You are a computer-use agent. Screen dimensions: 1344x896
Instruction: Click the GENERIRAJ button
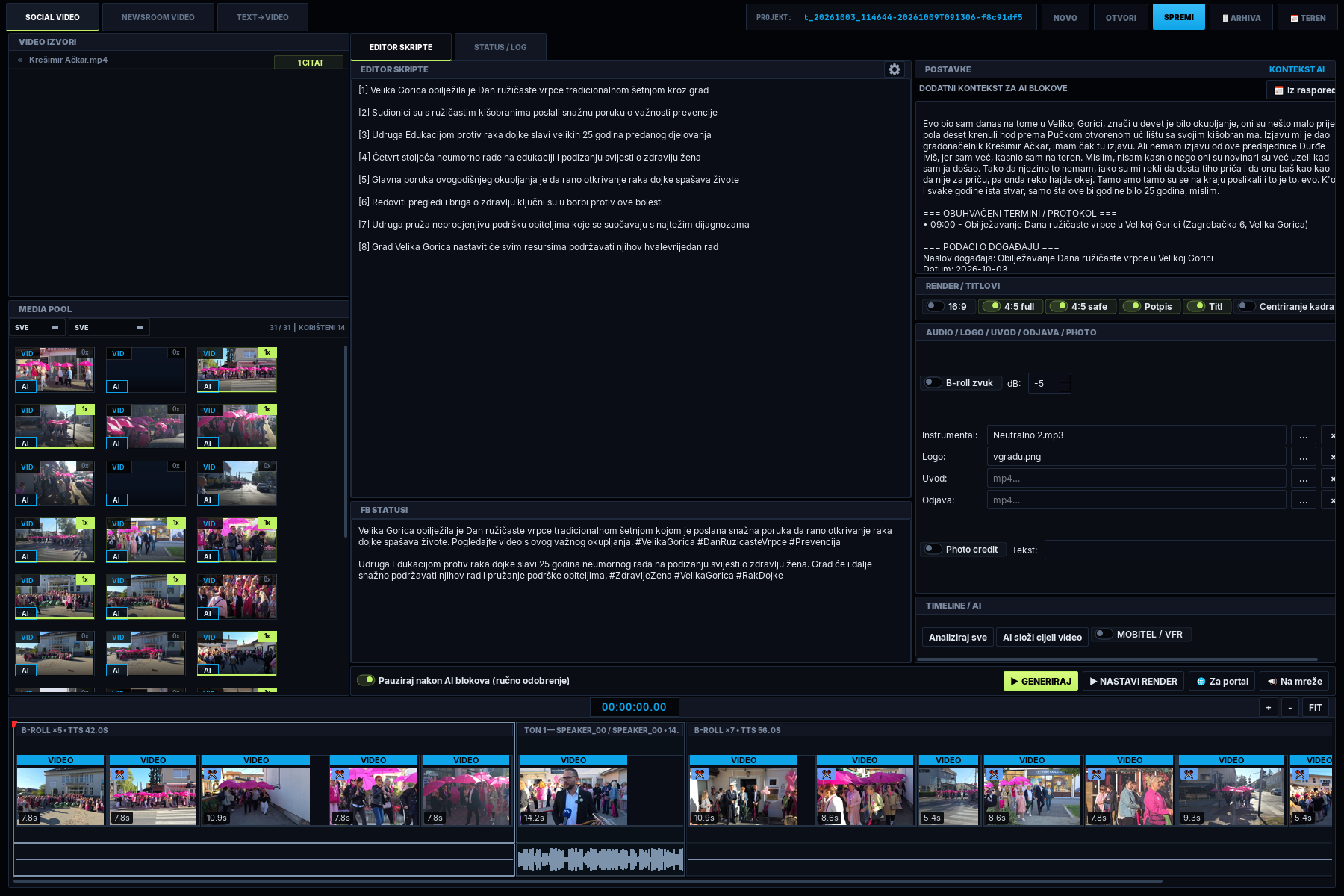pyautogui.click(x=1041, y=681)
